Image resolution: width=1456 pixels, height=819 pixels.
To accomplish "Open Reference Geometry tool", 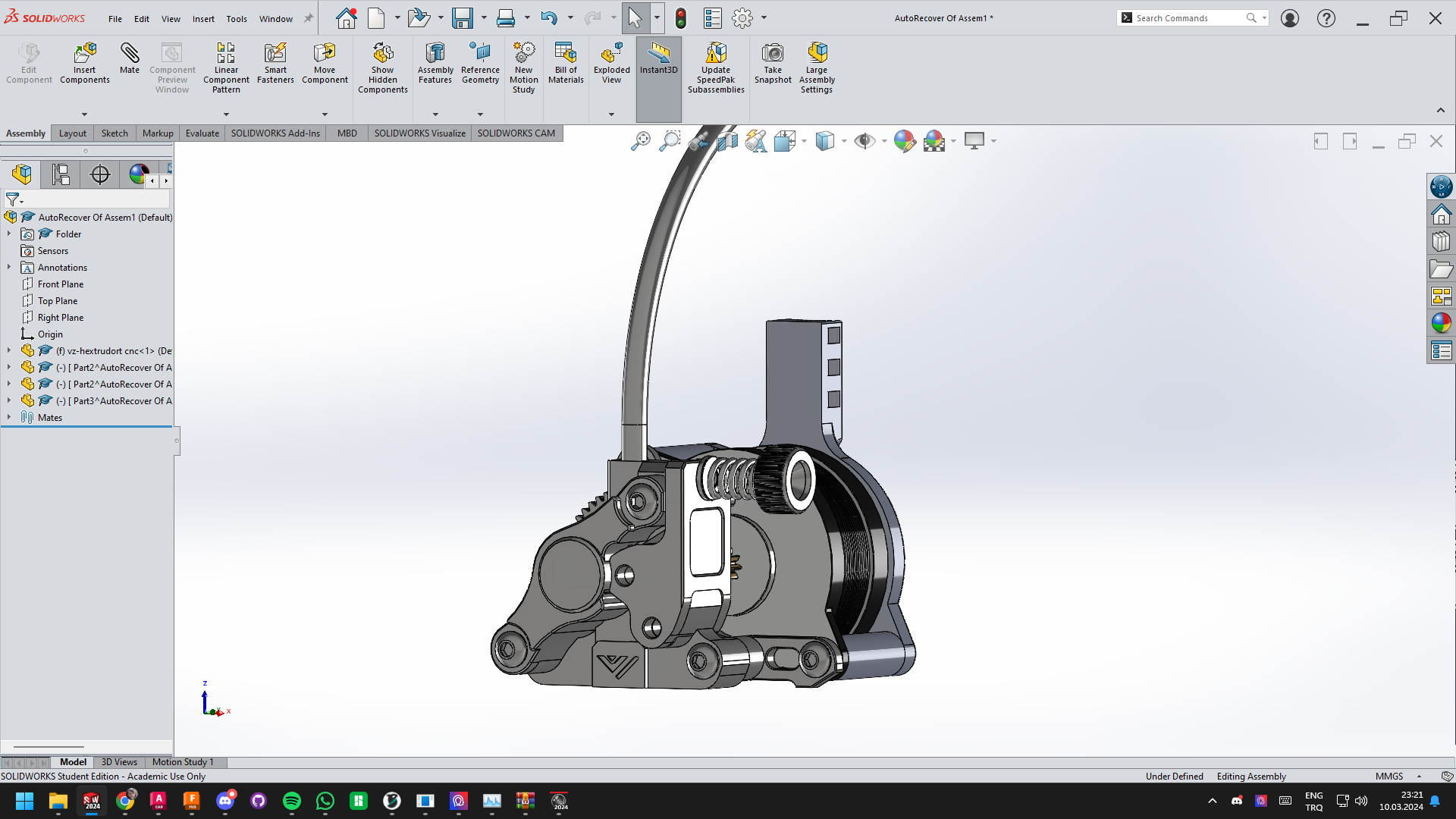I will (x=480, y=63).
